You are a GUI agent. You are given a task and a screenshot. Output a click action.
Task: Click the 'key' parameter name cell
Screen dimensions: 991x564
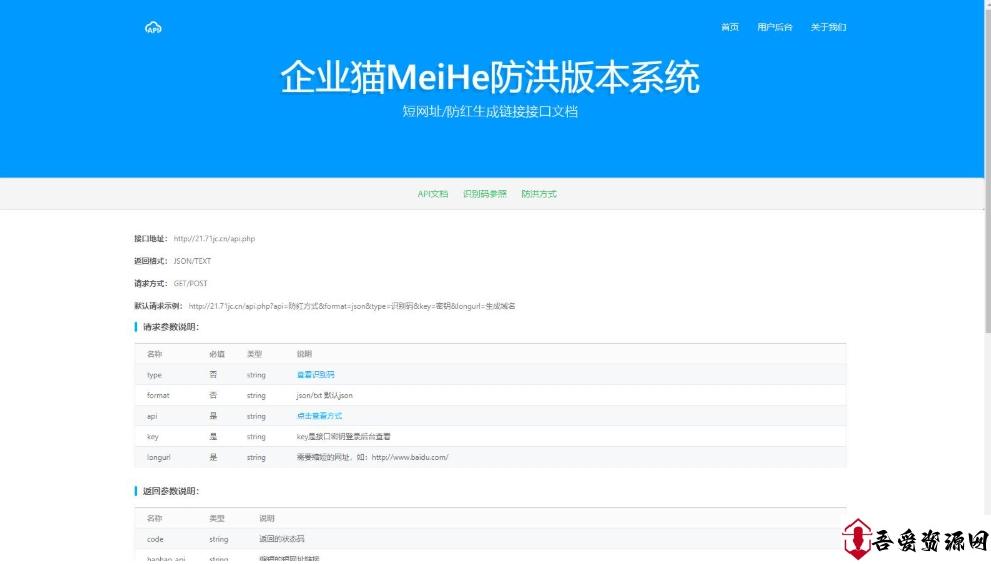click(x=152, y=436)
